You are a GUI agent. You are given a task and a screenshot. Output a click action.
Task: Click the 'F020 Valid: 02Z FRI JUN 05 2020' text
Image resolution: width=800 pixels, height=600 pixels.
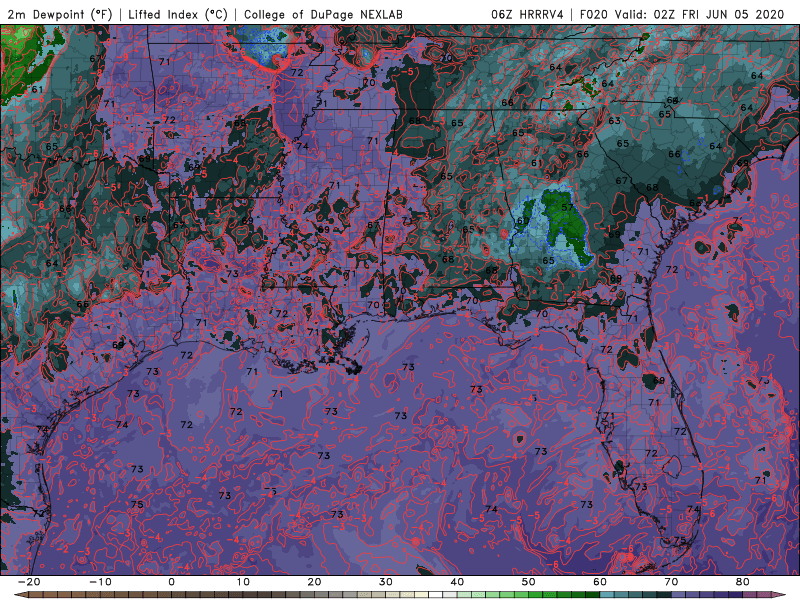[682, 14]
